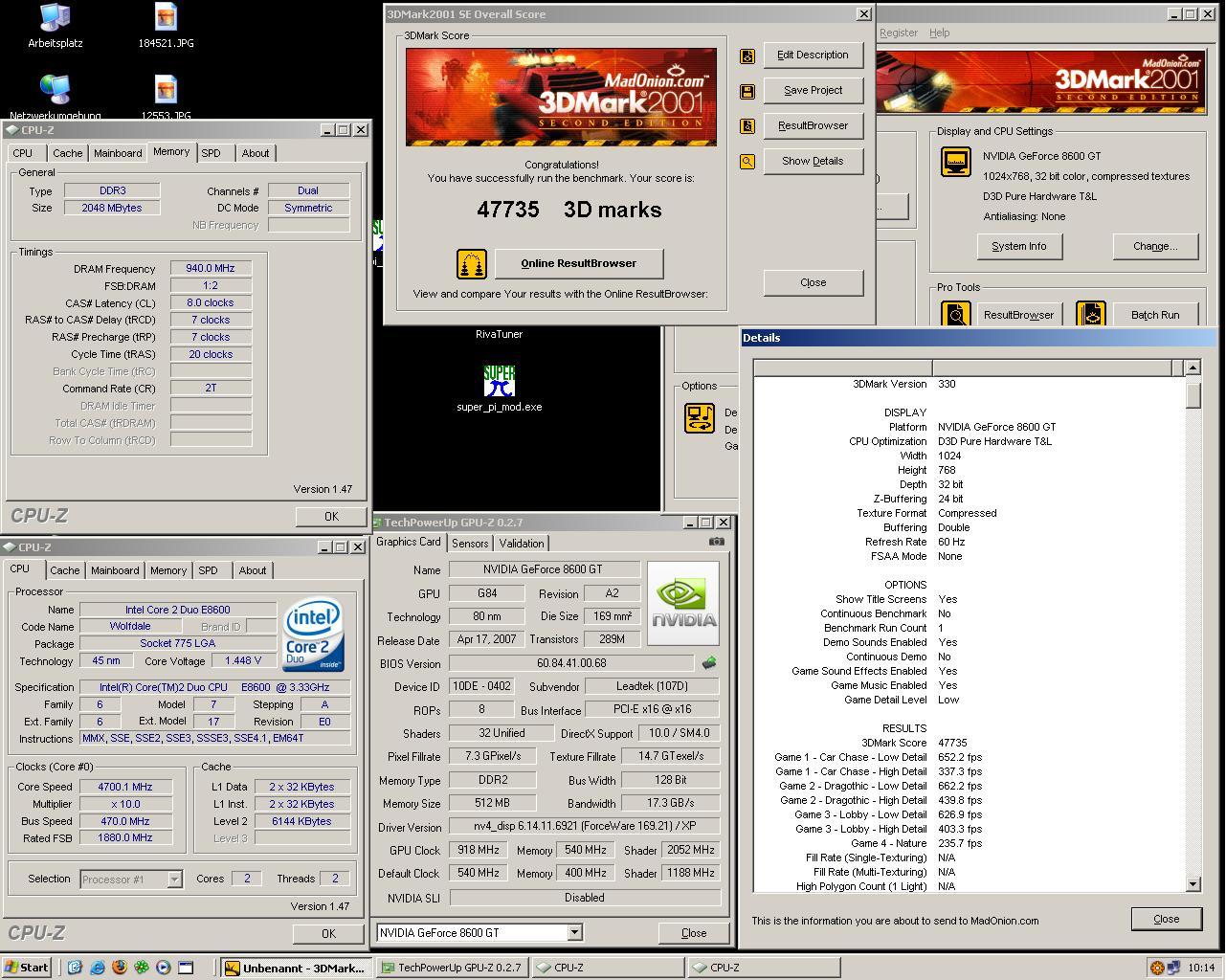Click the orange sun system tray icon

1157,968
